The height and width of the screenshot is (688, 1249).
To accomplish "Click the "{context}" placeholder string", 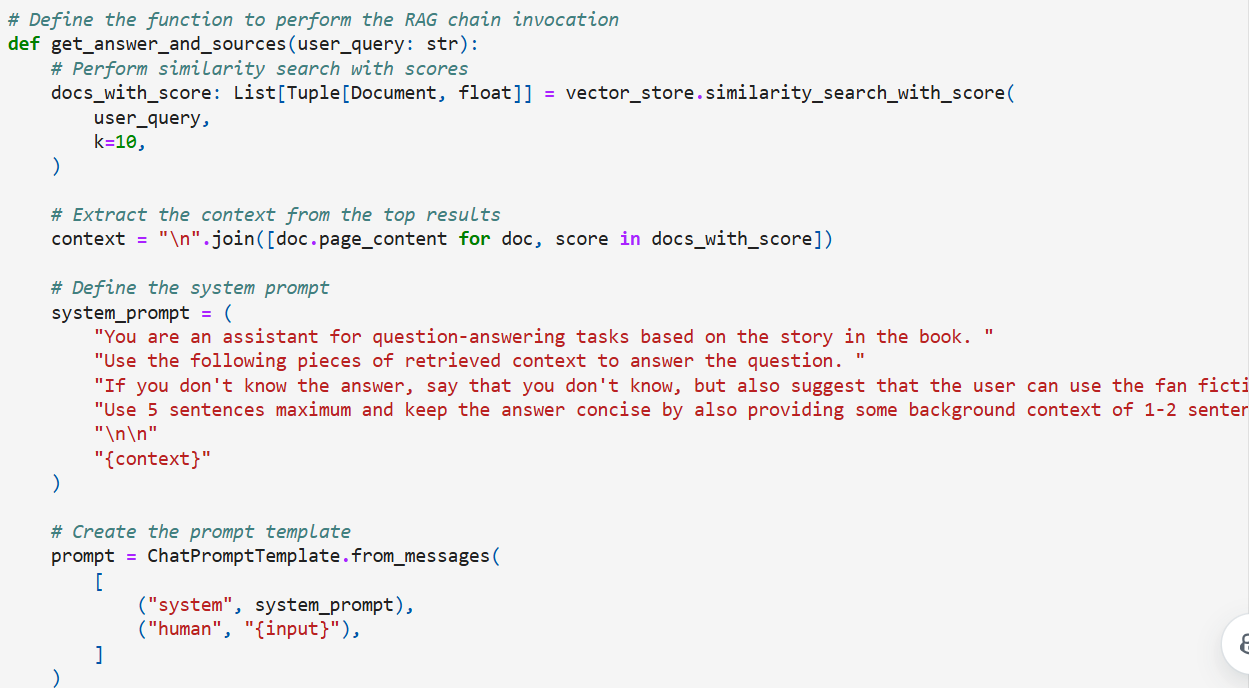I will coord(152,459).
